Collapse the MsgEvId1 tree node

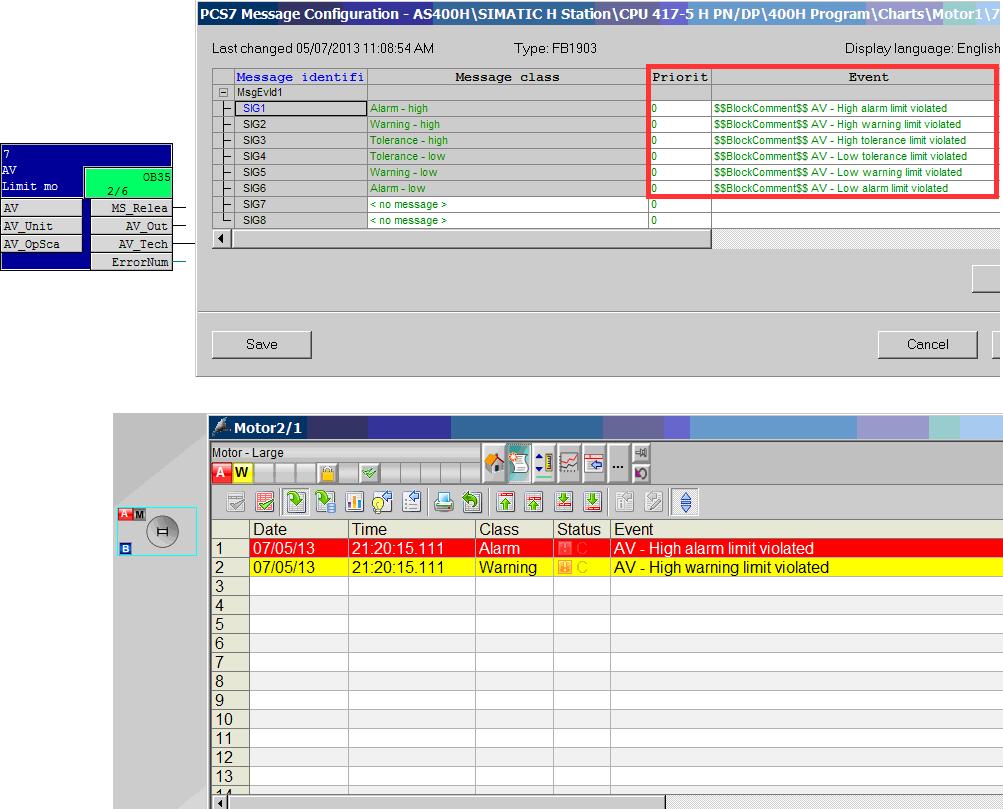(x=223, y=93)
